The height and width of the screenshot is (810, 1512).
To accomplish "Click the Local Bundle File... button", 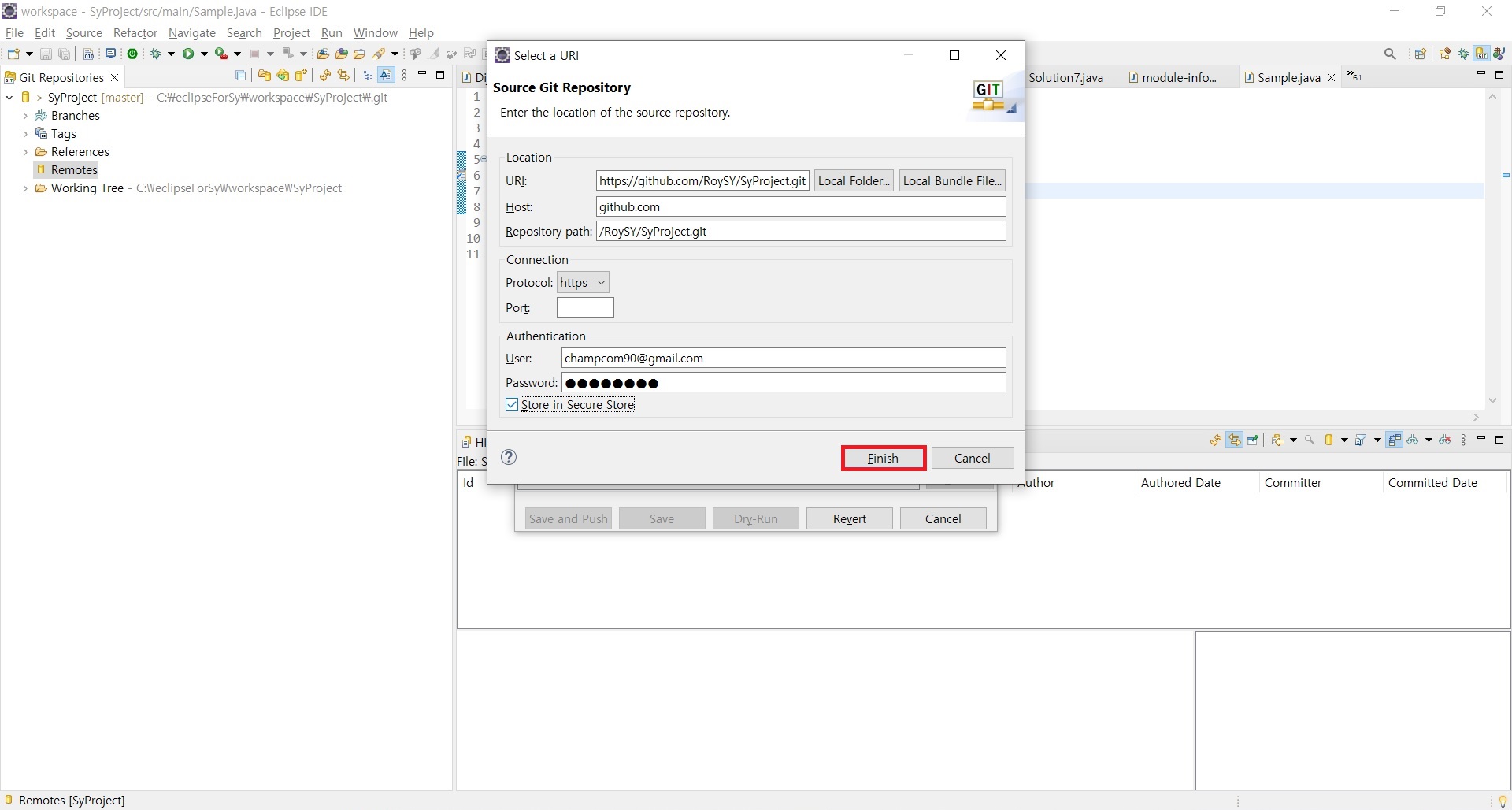I will [x=952, y=180].
